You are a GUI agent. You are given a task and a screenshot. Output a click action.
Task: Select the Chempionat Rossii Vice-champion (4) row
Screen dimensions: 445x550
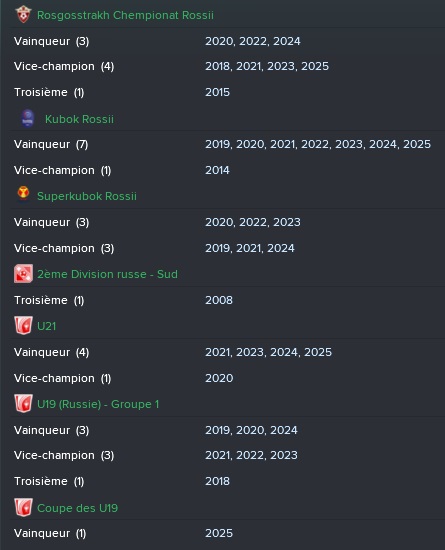(227, 66)
